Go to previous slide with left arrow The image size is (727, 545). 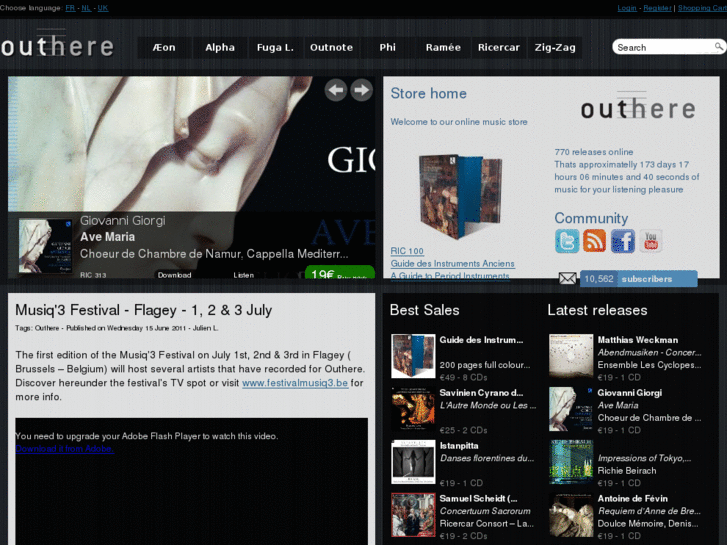pyautogui.click(x=336, y=90)
